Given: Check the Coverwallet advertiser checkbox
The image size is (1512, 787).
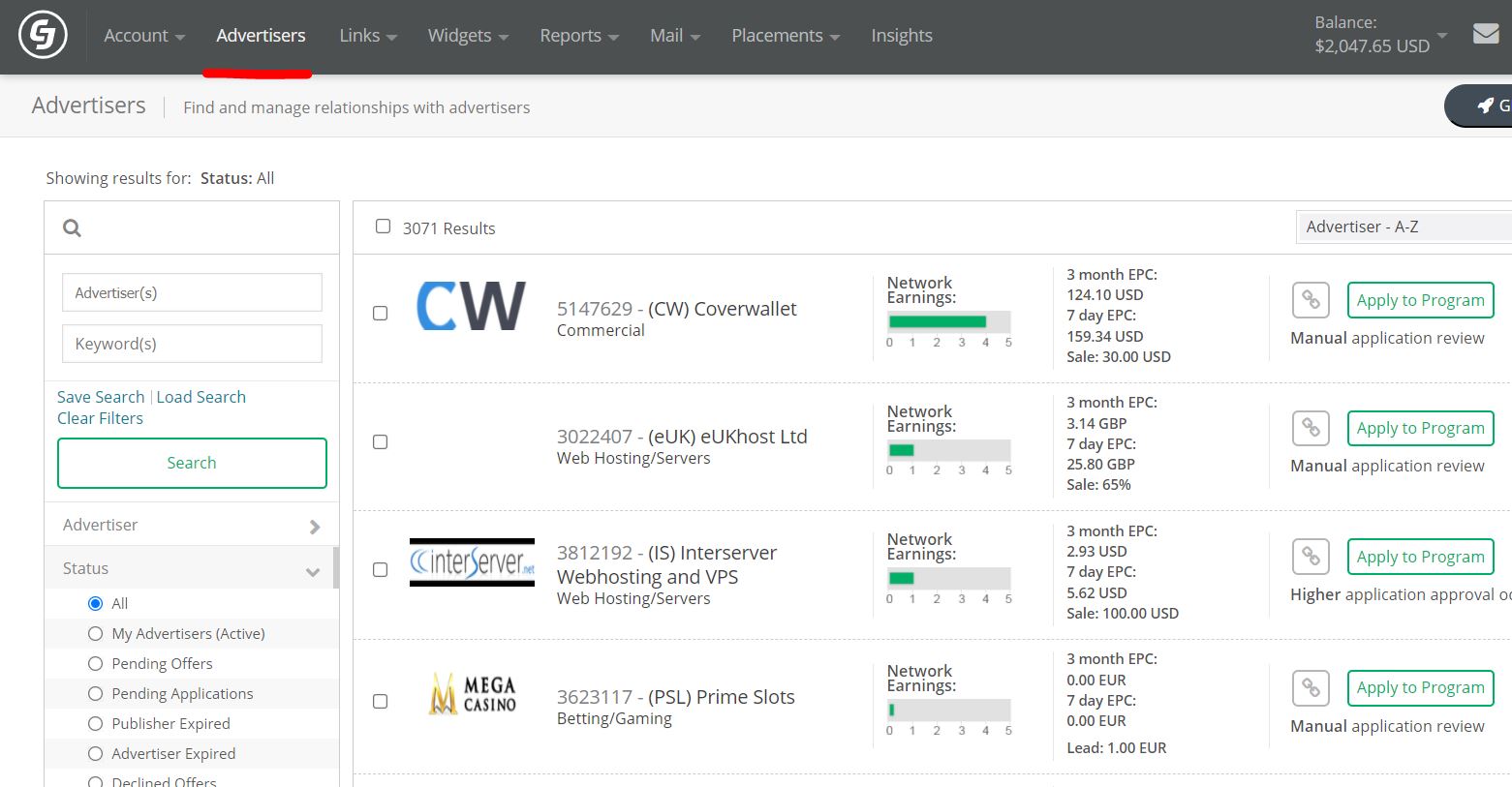Looking at the screenshot, I should (381, 314).
